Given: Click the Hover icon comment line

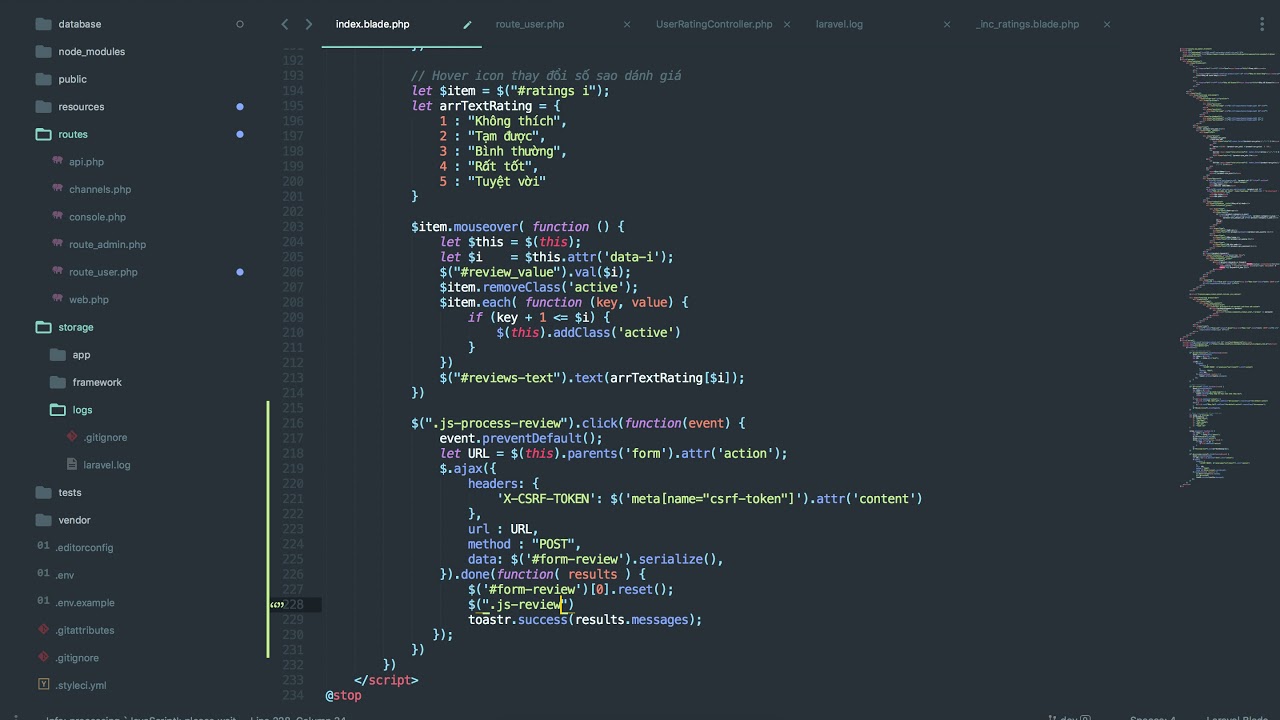Looking at the screenshot, I should click(x=546, y=76).
